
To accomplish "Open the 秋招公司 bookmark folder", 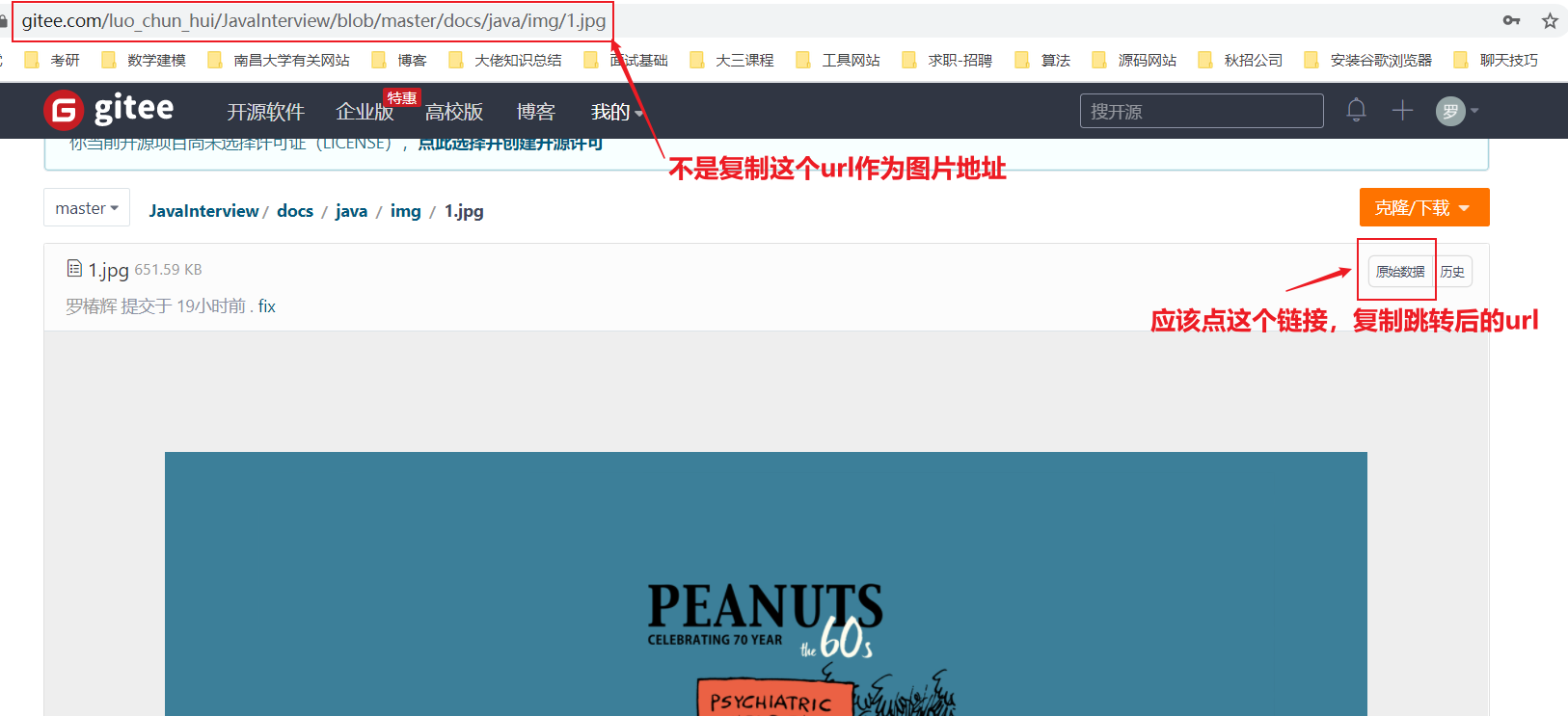I will 1240,60.
